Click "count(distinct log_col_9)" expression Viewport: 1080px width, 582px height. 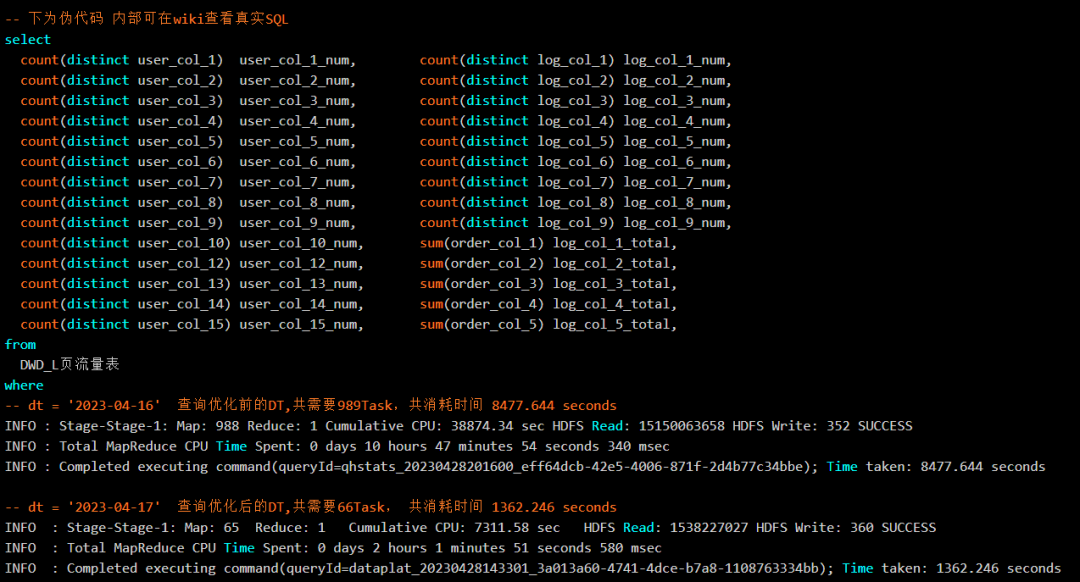(x=517, y=222)
